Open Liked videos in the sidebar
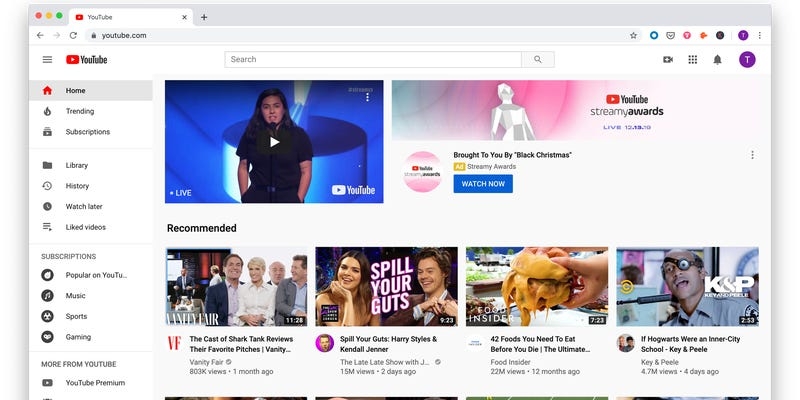 pos(91,227)
